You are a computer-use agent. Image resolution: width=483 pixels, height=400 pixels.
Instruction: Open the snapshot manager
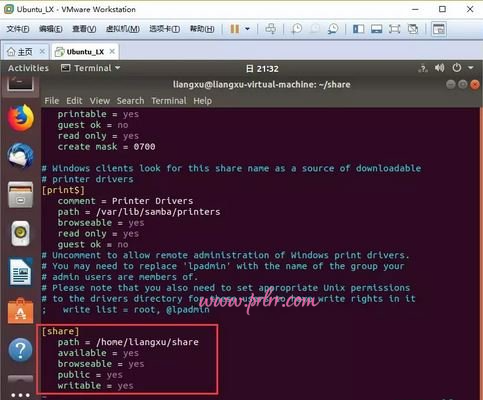coord(332,29)
